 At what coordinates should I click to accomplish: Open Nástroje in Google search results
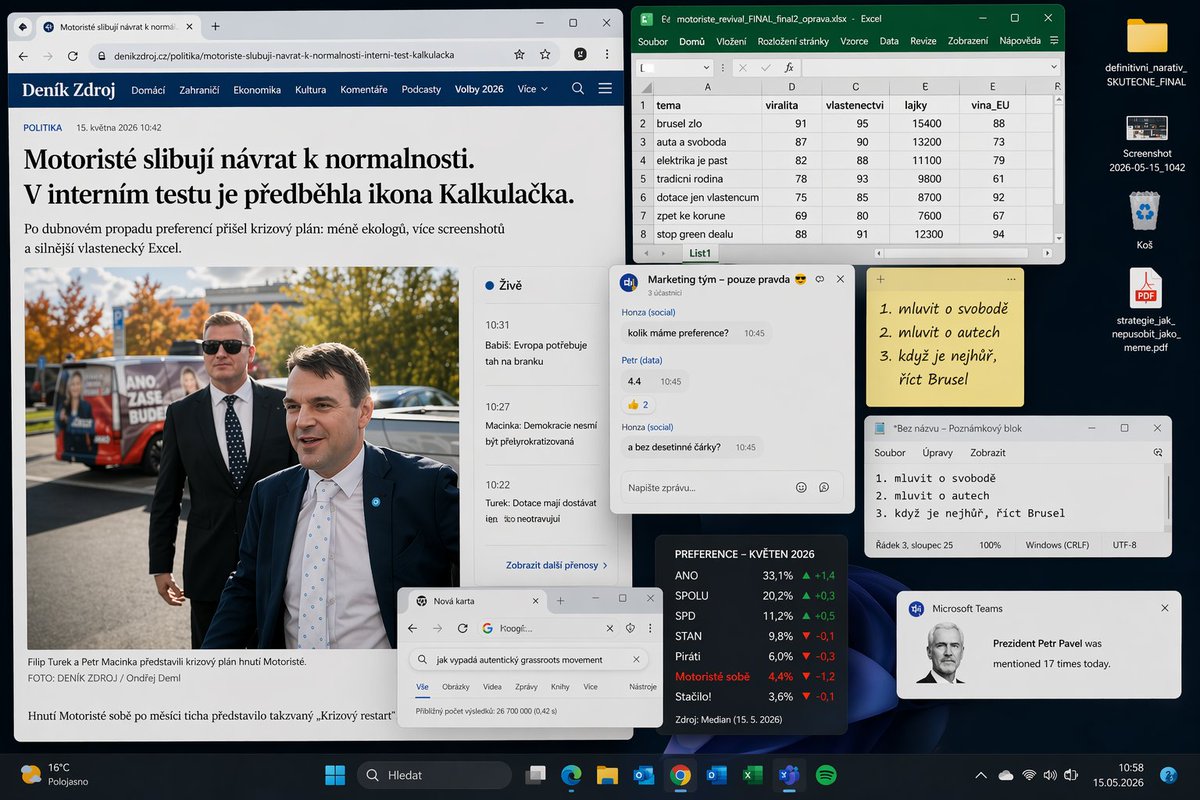pyautogui.click(x=643, y=687)
